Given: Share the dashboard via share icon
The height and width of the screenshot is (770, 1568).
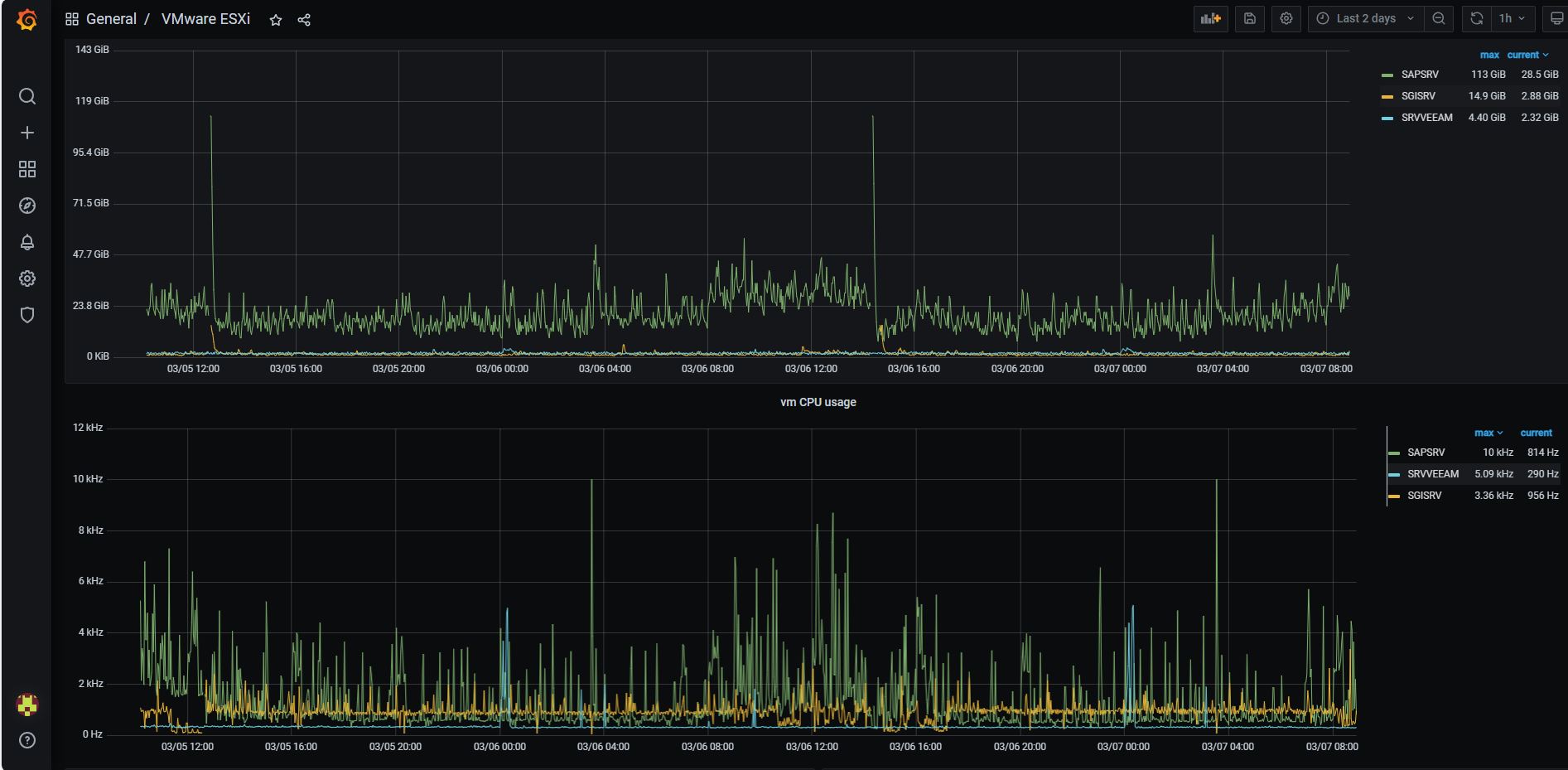Looking at the screenshot, I should click(304, 20).
